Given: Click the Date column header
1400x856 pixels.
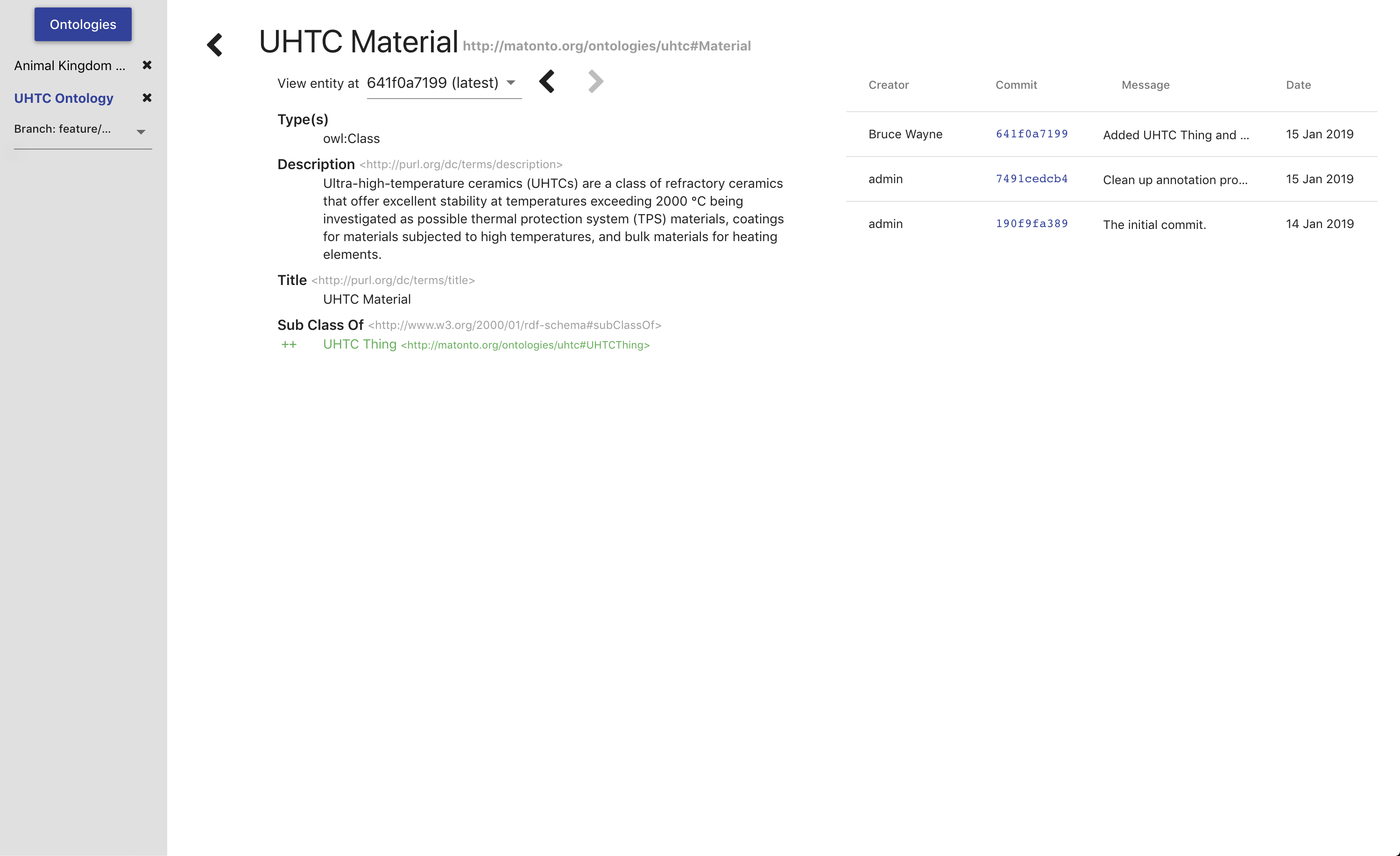Looking at the screenshot, I should (x=1298, y=85).
